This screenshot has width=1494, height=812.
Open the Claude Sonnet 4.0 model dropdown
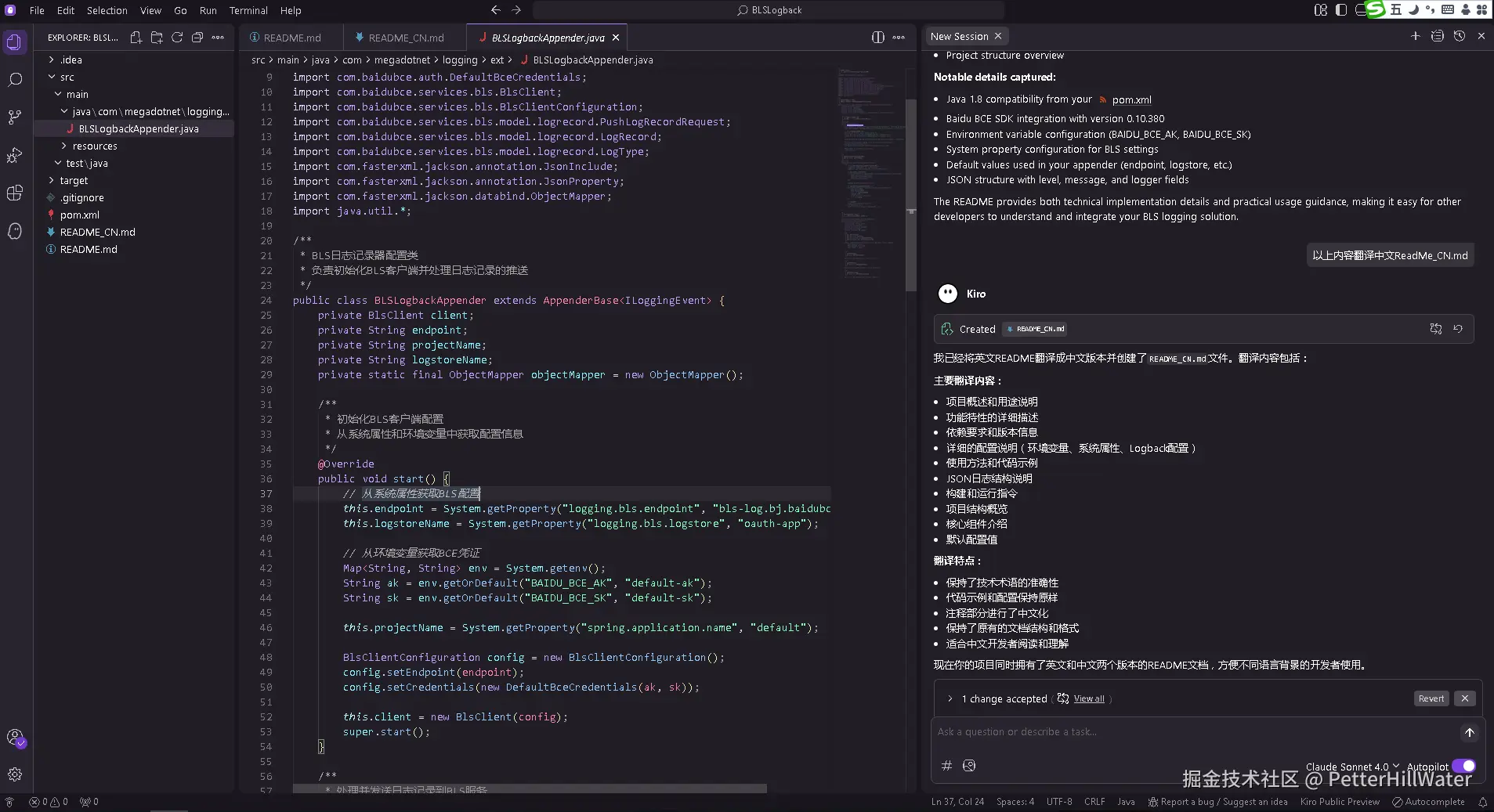coord(1352,767)
